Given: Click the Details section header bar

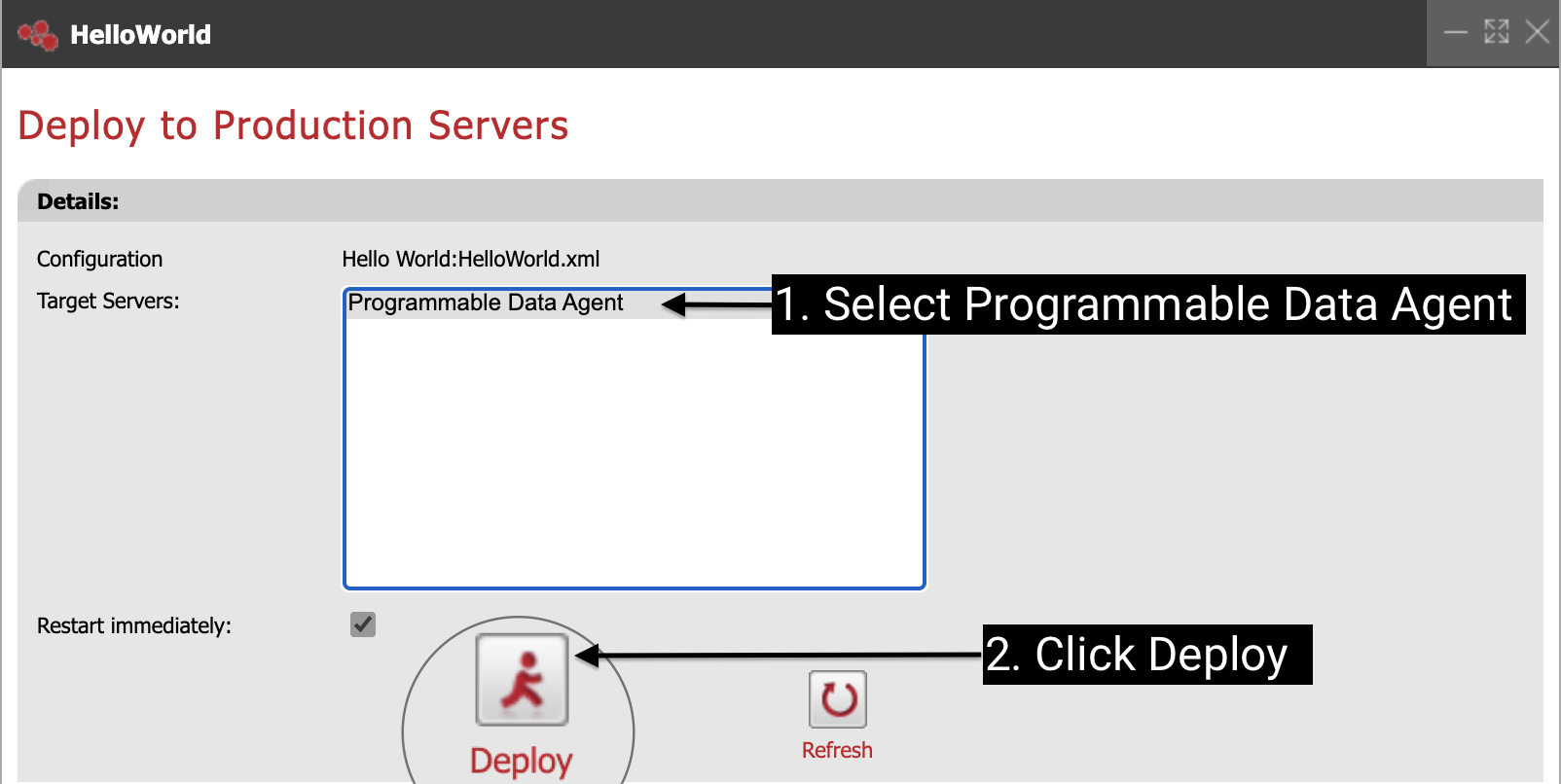Looking at the screenshot, I should click(x=779, y=201).
